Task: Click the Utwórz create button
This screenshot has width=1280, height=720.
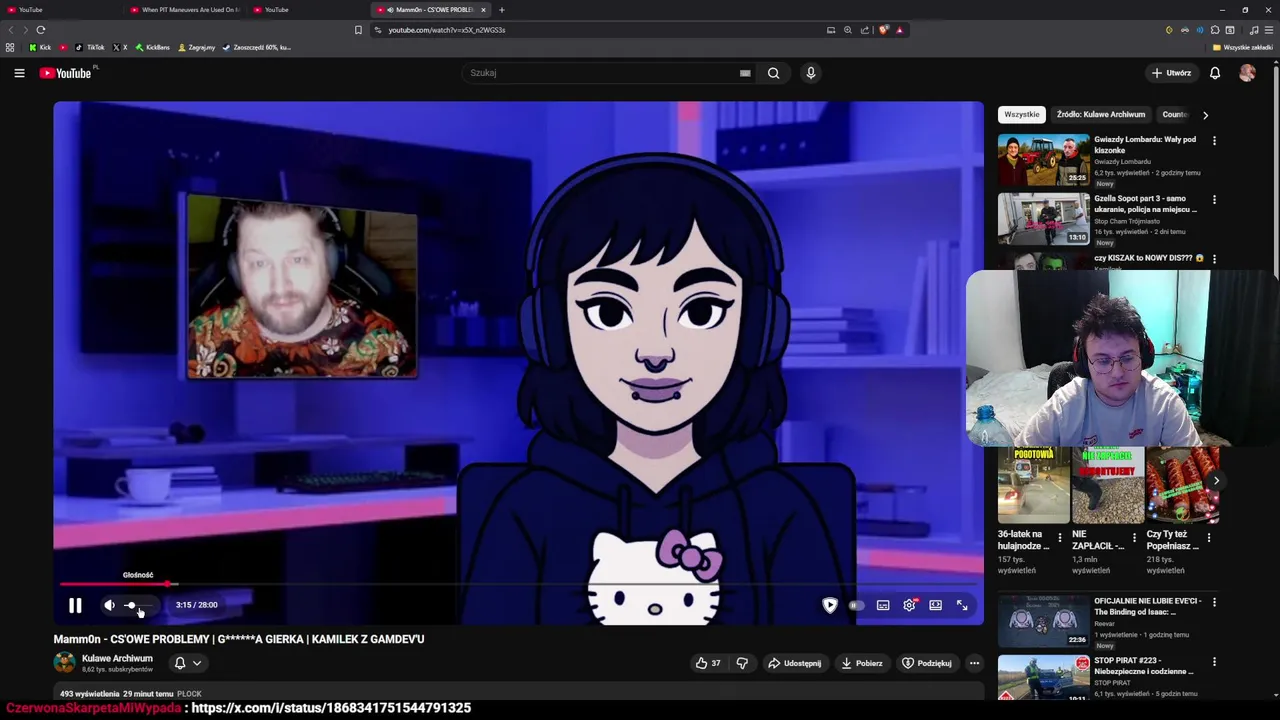Action: (x=1171, y=73)
